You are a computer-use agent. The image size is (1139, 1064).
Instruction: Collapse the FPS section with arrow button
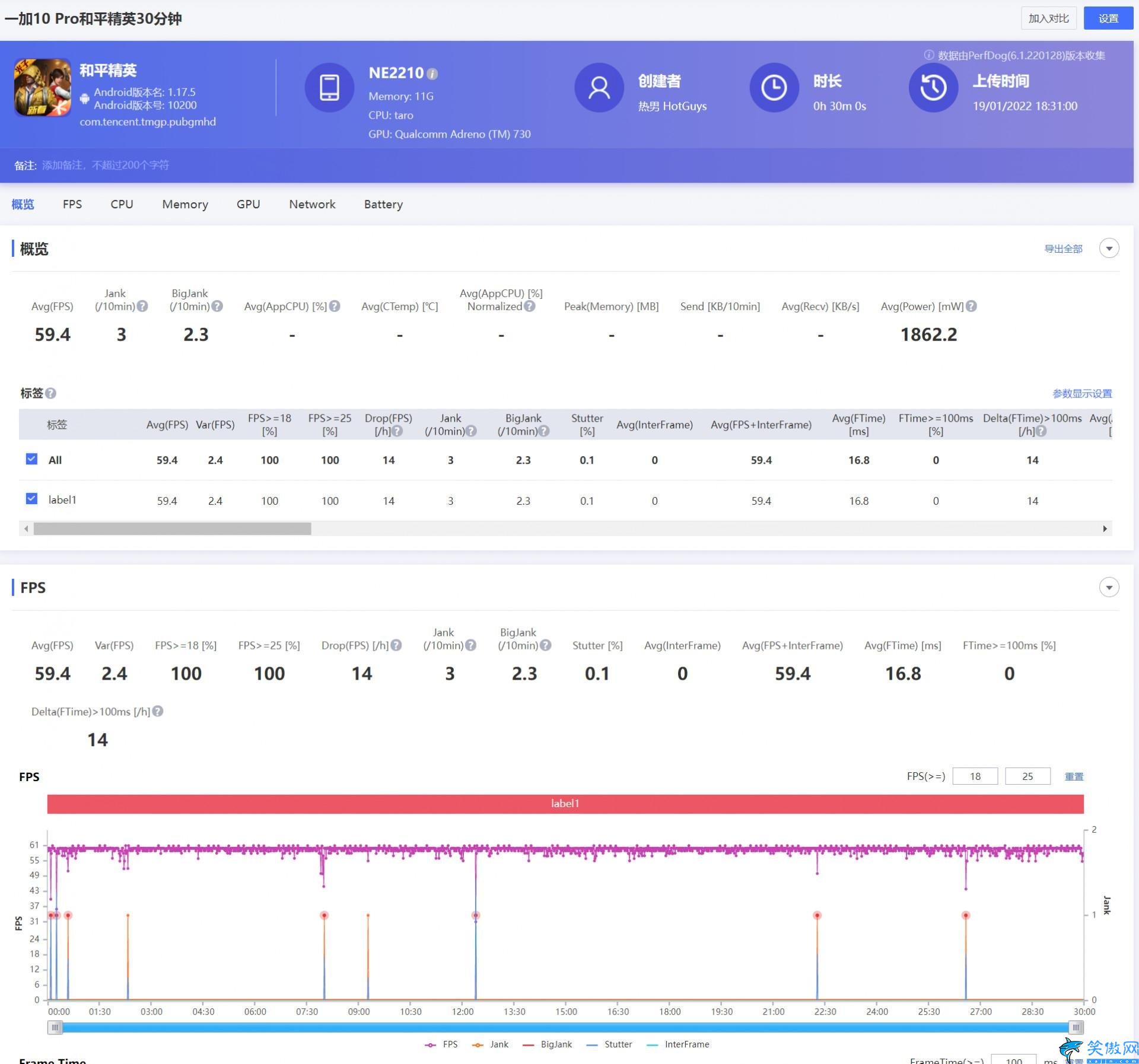click(1109, 588)
